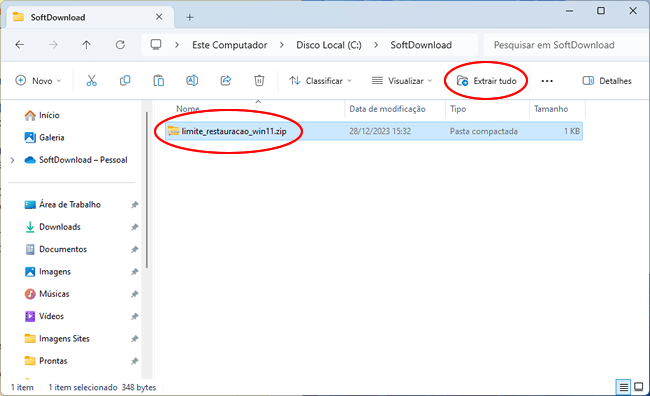Screen dimensions: 650x396
Task: Open Área de Trabalho folder
Action: coord(63,205)
